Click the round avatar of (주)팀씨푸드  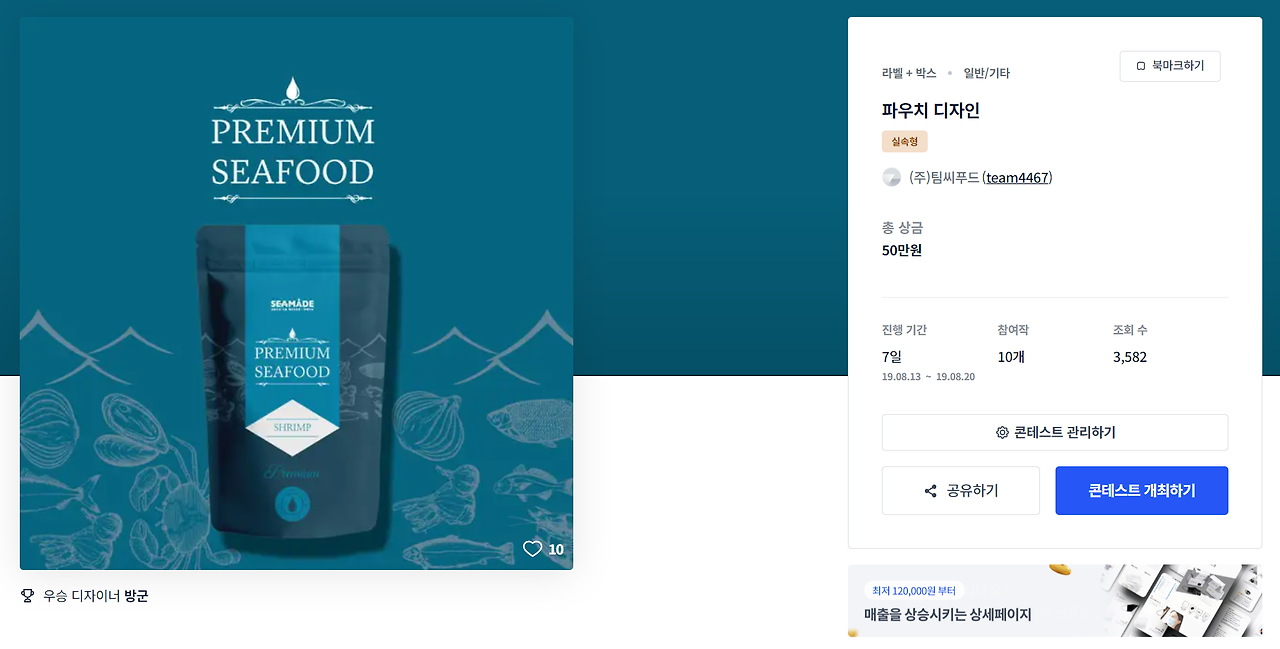pos(891,177)
